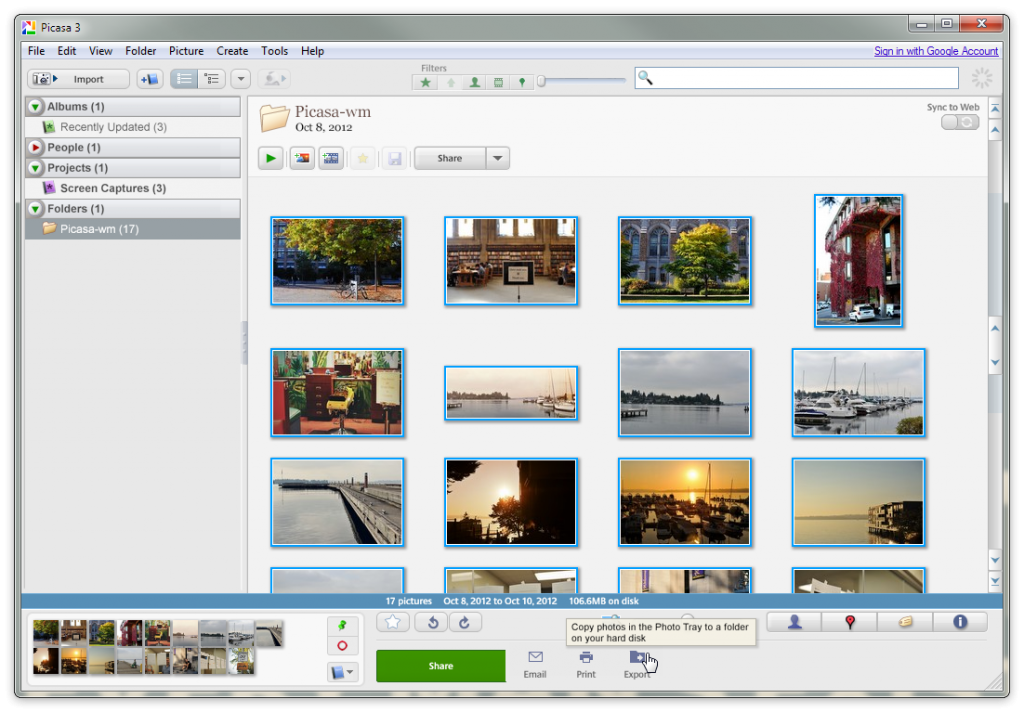Select the library reading room thumbnail
Viewport: 1024px width, 712px height.
[511, 261]
